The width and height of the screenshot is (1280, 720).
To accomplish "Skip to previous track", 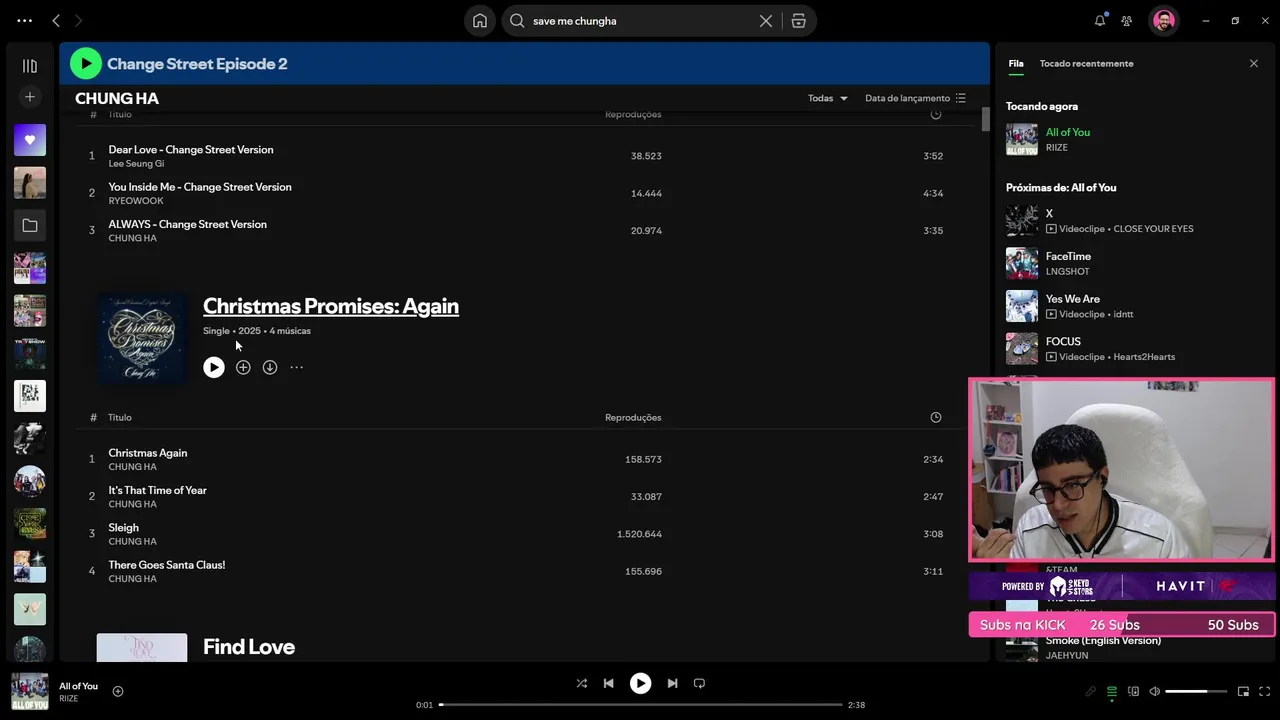I will [x=608, y=683].
